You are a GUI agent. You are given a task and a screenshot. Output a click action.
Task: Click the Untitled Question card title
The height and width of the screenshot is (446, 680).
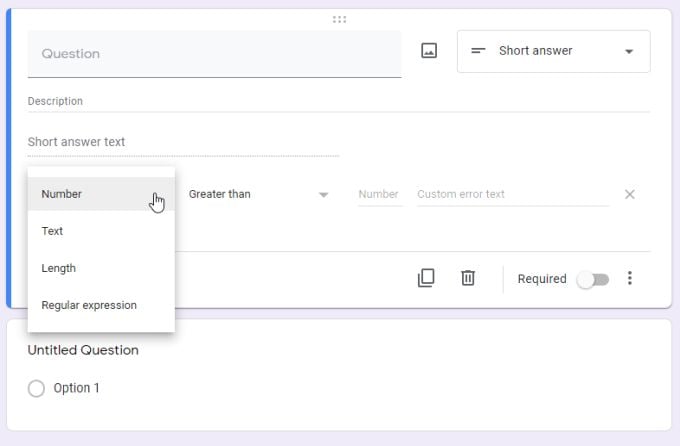pos(83,350)
